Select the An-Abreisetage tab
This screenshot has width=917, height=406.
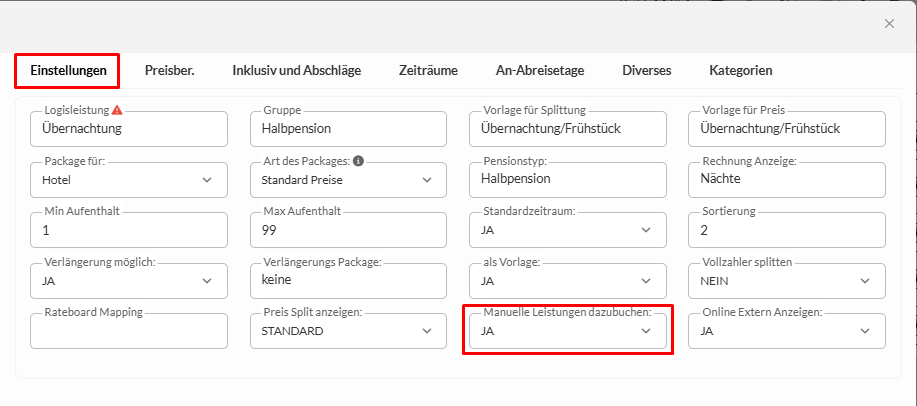click(x=540, y=70)
